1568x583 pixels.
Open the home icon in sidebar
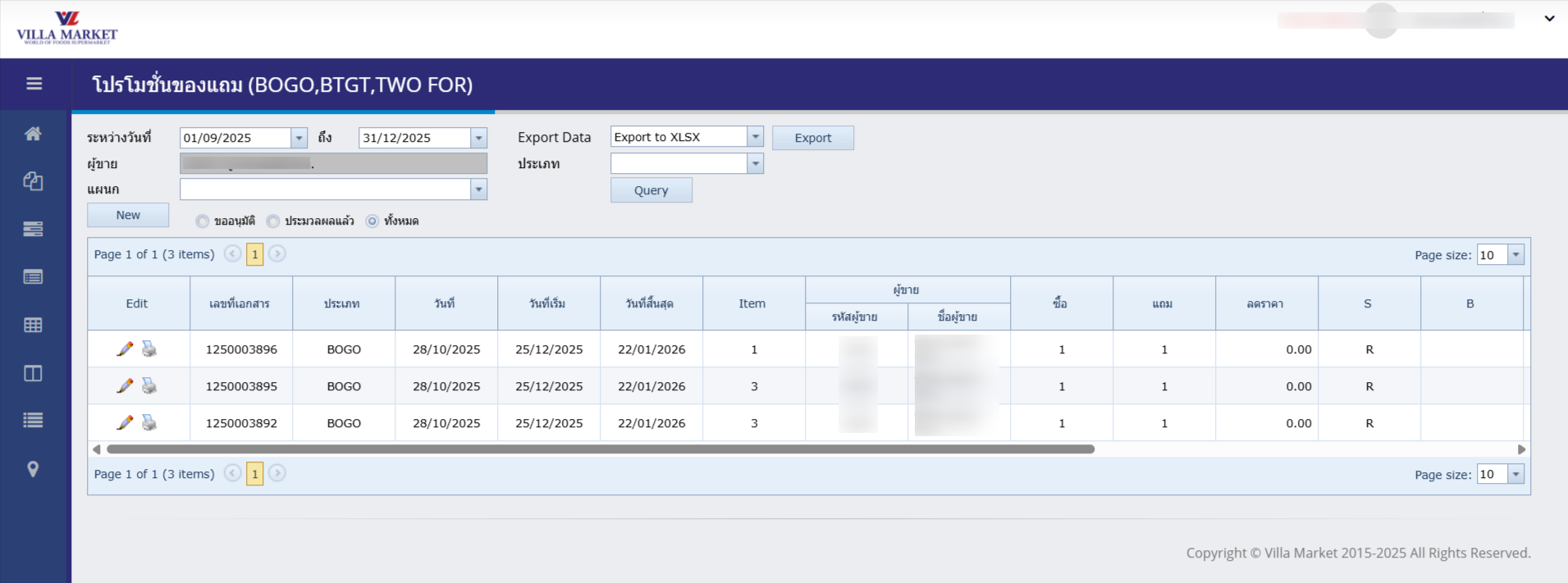pyautogui.click(x=33, y=134)
